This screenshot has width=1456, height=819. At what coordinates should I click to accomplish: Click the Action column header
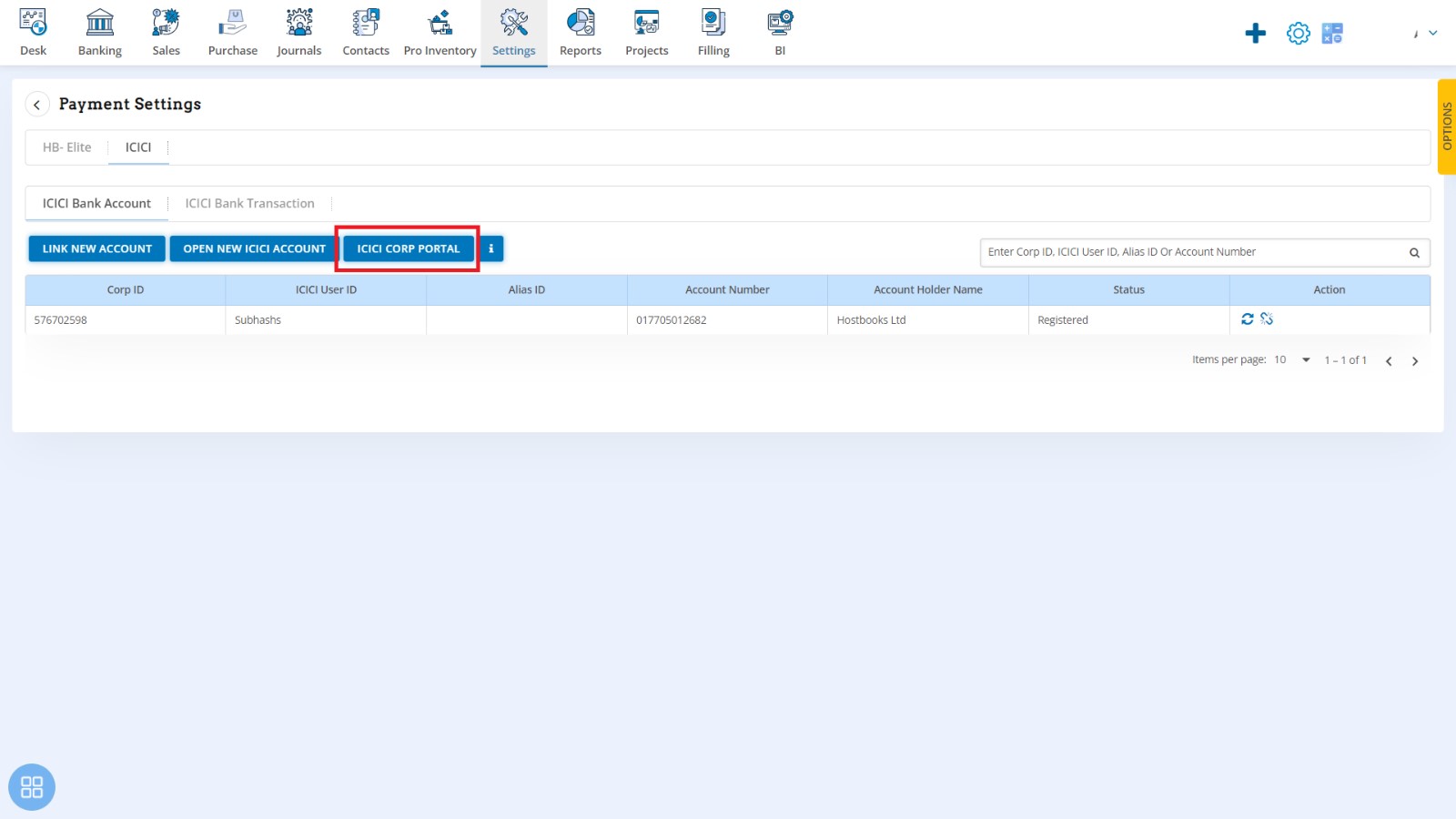point(1330,290)
